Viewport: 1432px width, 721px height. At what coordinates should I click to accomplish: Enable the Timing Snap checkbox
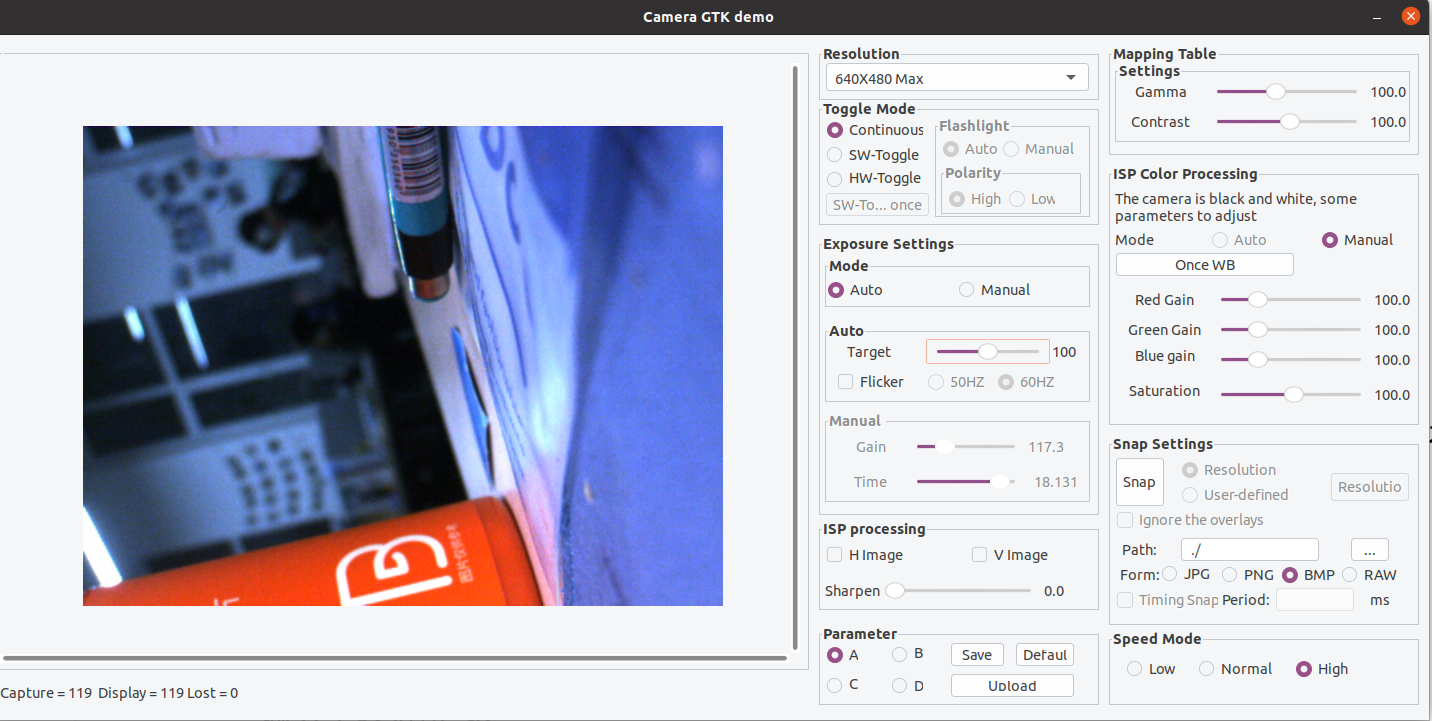1125,600
